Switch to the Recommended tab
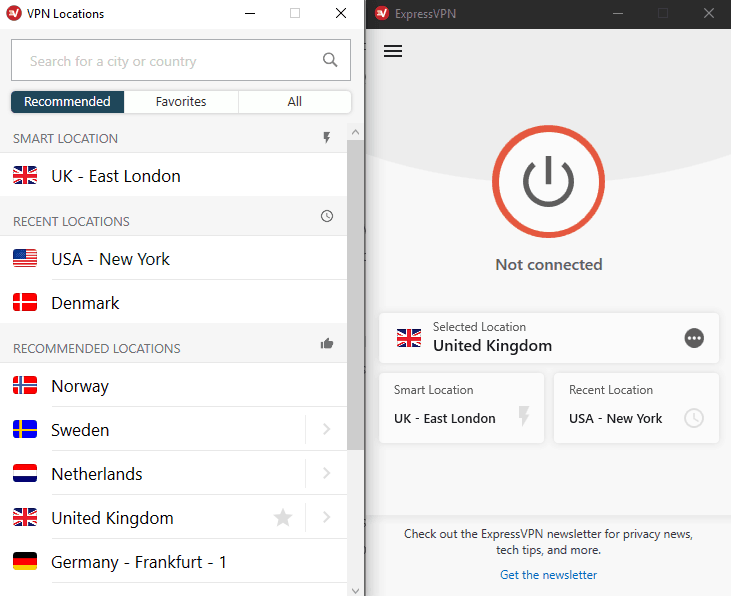Viewport: 731px width, 596px height. (68, 102)
